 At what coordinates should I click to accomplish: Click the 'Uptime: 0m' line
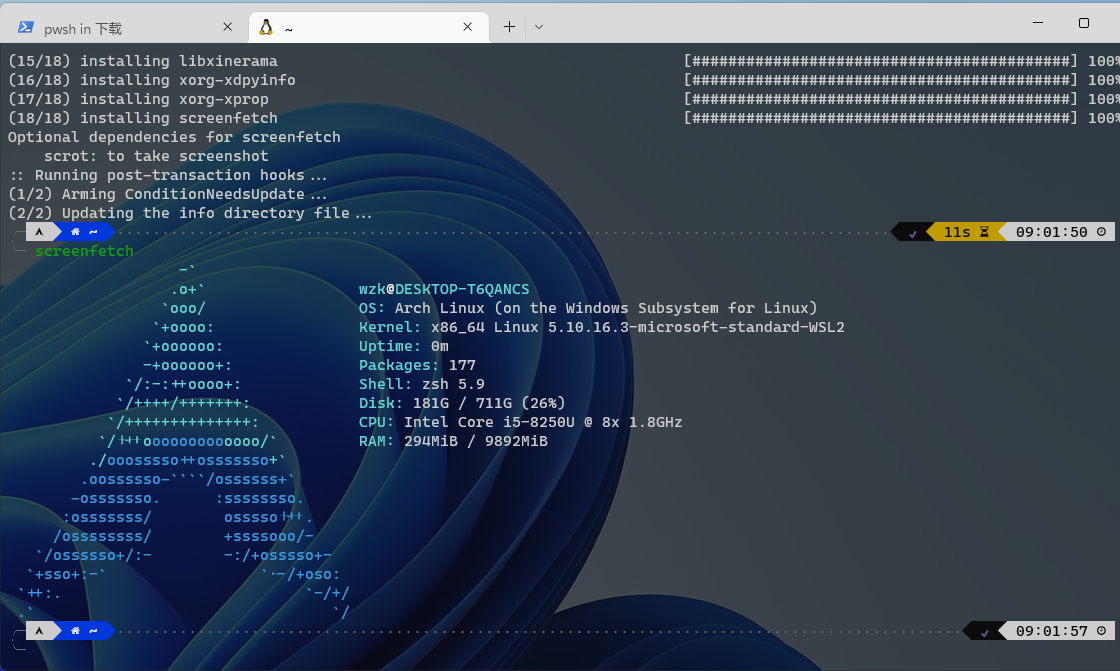click(404, 346)
